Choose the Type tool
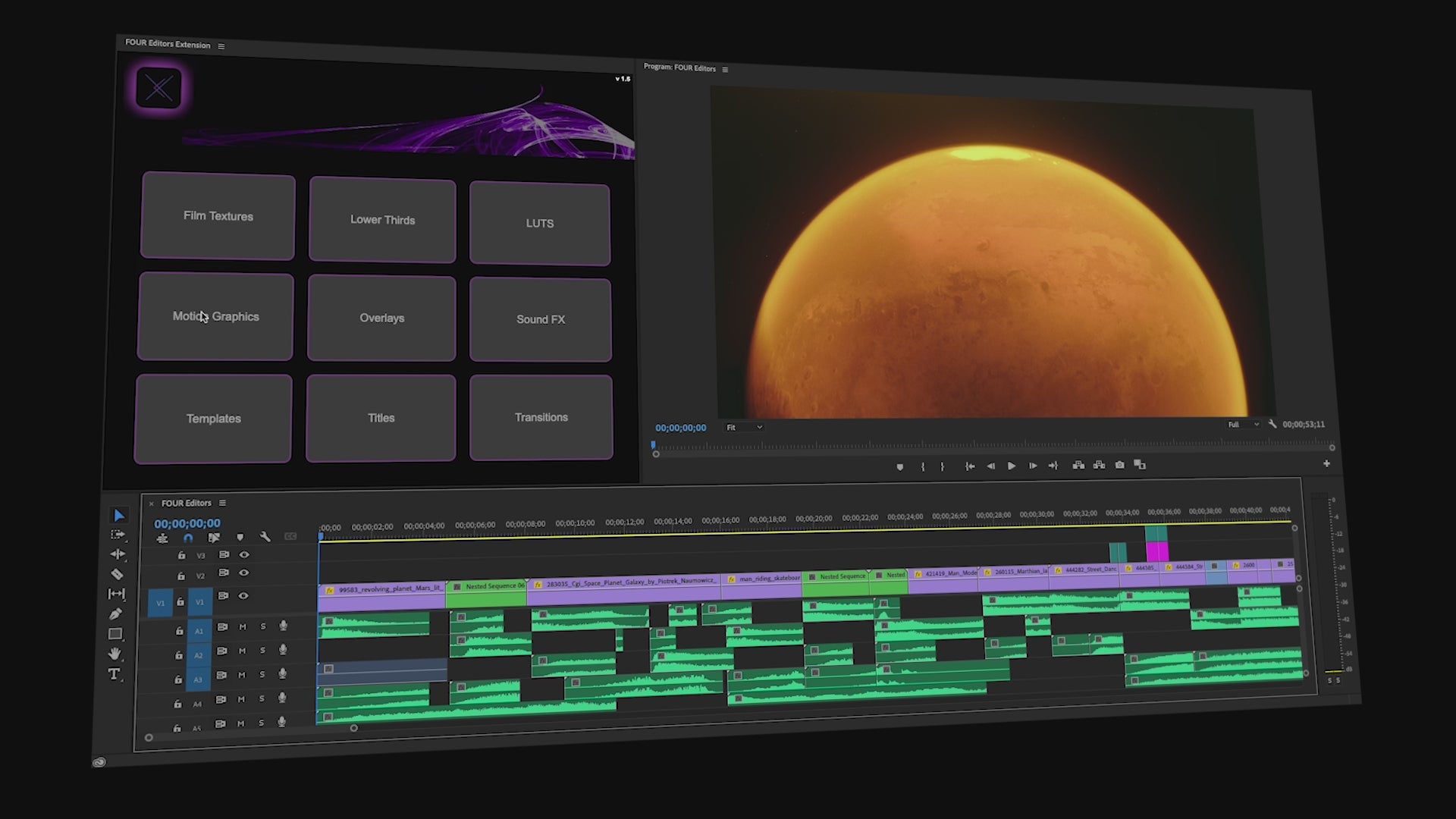 point(114,674)
